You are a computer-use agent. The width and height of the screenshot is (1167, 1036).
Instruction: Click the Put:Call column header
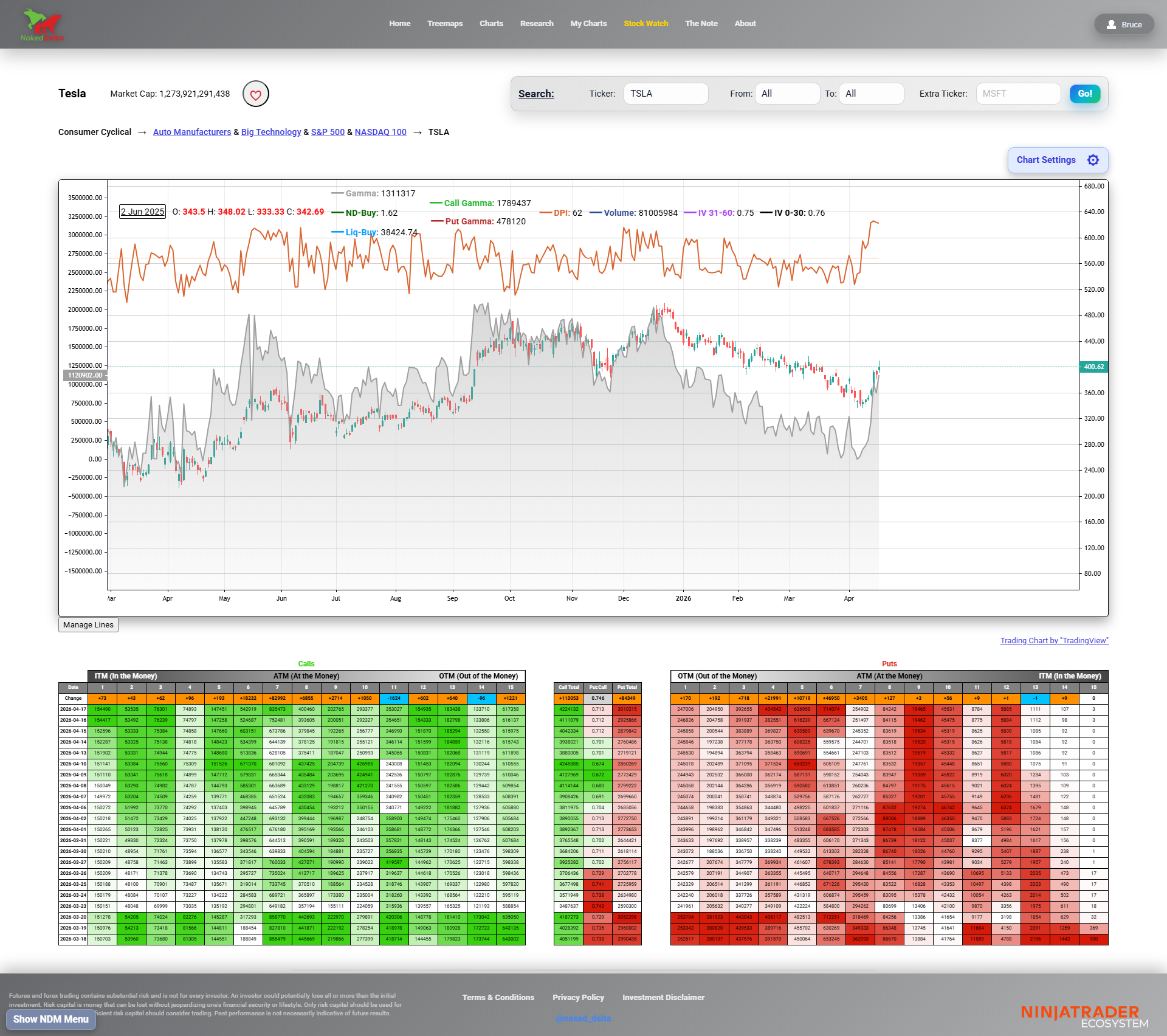point(597,687)
